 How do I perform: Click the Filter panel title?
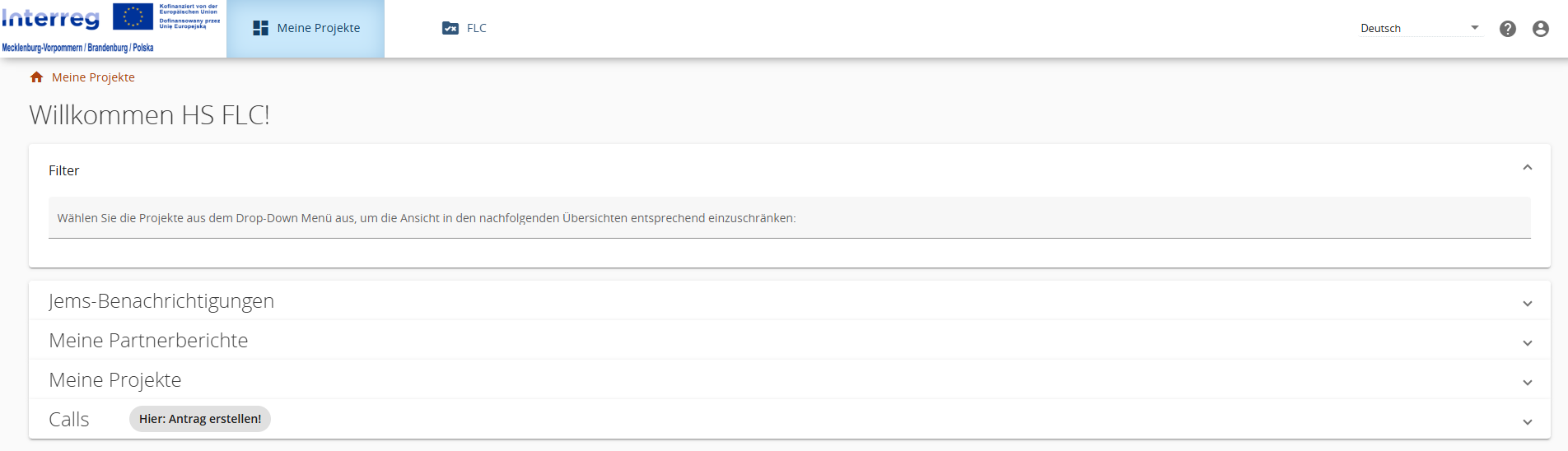pos(64,170)
